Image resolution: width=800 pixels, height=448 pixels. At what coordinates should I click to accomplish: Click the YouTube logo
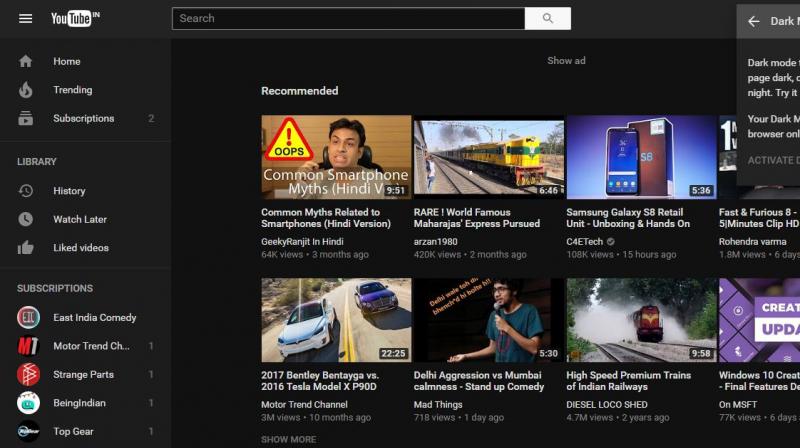pos(75,18)
